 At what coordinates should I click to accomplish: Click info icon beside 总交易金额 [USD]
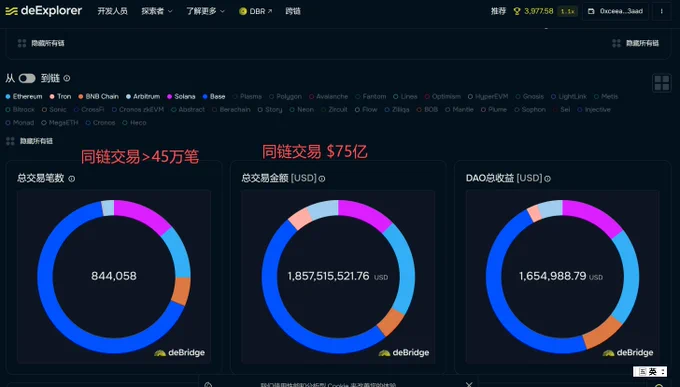[x=322, y=178]
